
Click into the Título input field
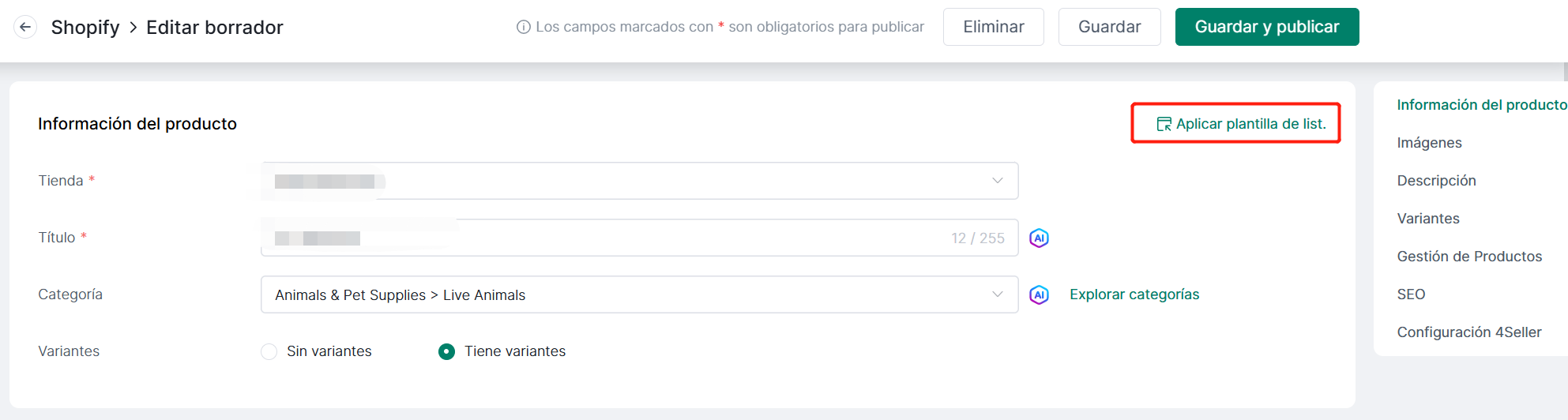(x=639, y=238)
